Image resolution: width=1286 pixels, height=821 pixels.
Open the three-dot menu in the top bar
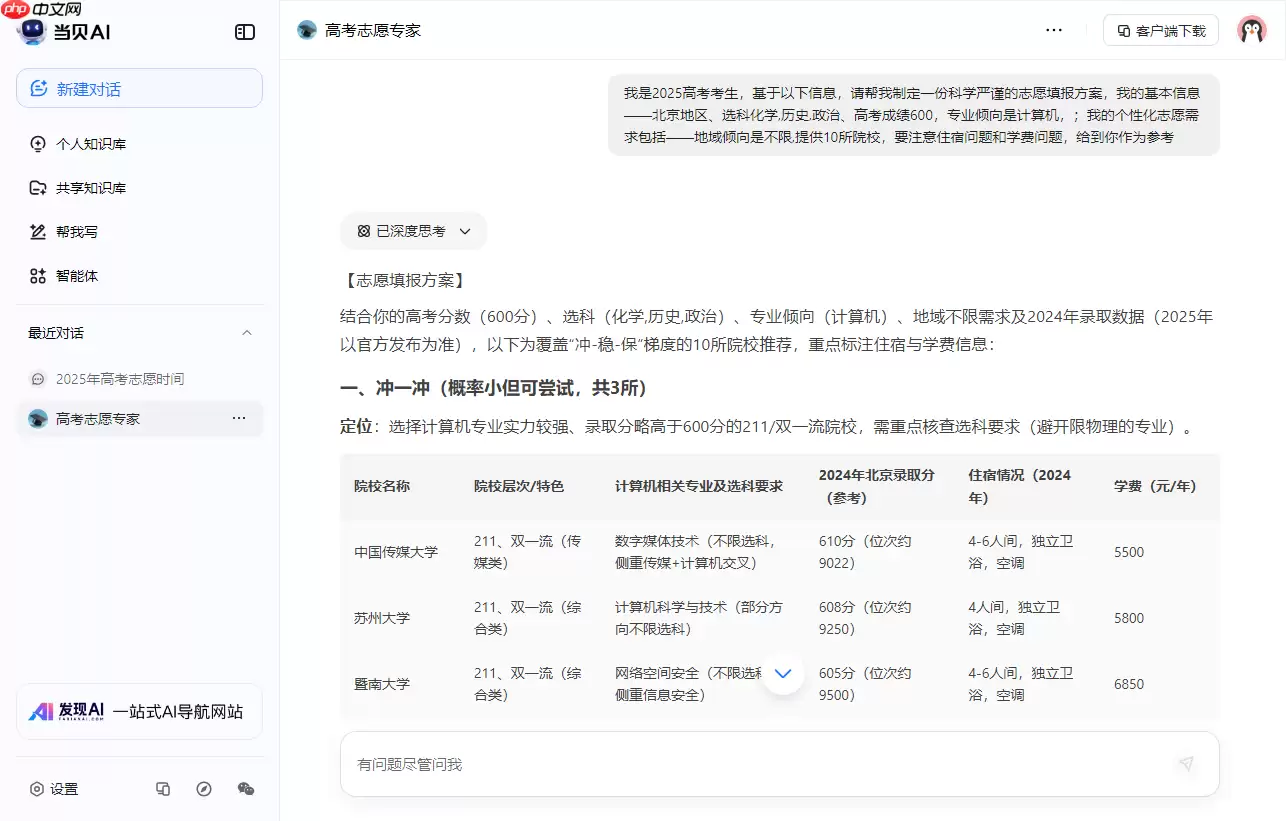click(x=1054, y=30)
